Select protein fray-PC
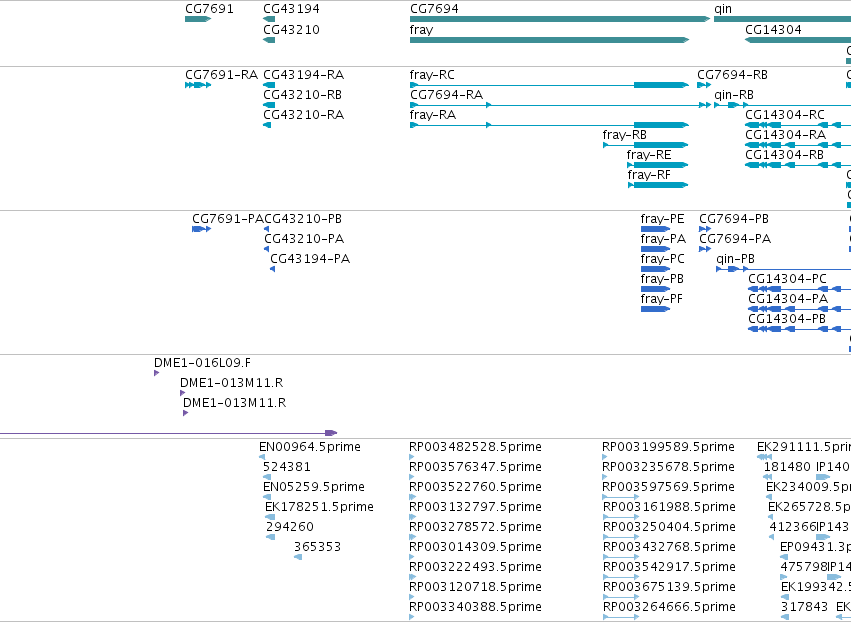The height and width of the screenshot is (622, 851). [663, 259]
